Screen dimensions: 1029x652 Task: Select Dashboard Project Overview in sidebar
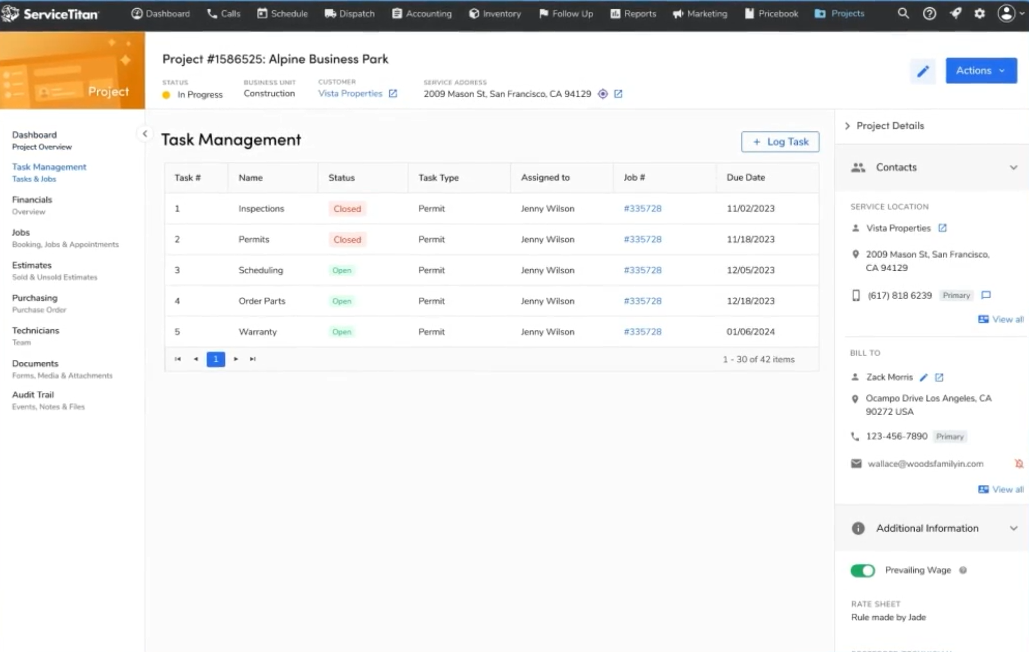click(x=42, y=140)
